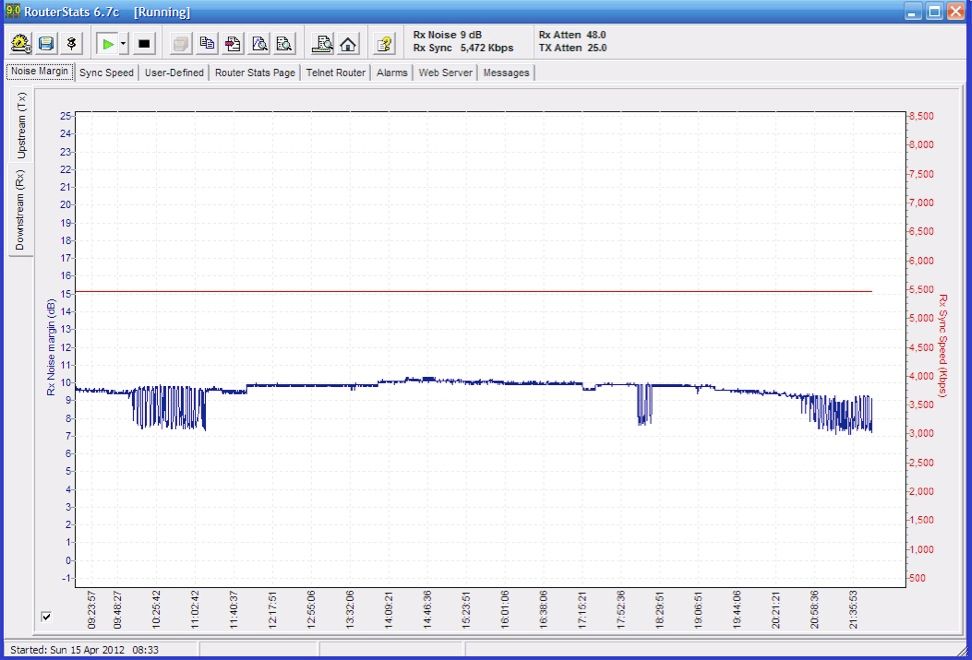This screenshot has width=972, height=660.
Task: Click the red sync speed line
Action: [474, 291]
